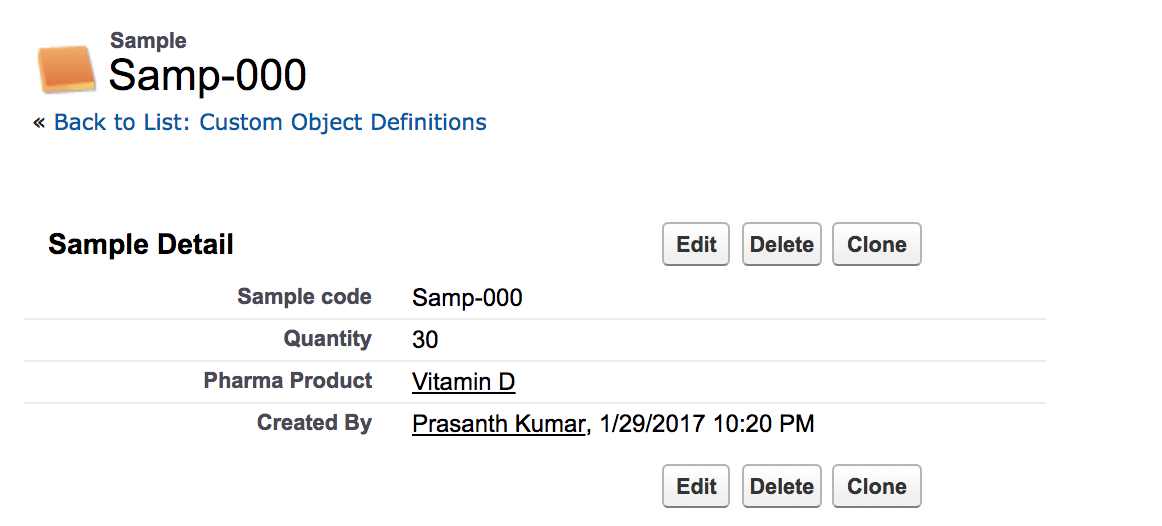Image resolution: width=1162 pixels, height=526 pixels.
Task: Click the Sample Detail section heading
Action: 141,244
